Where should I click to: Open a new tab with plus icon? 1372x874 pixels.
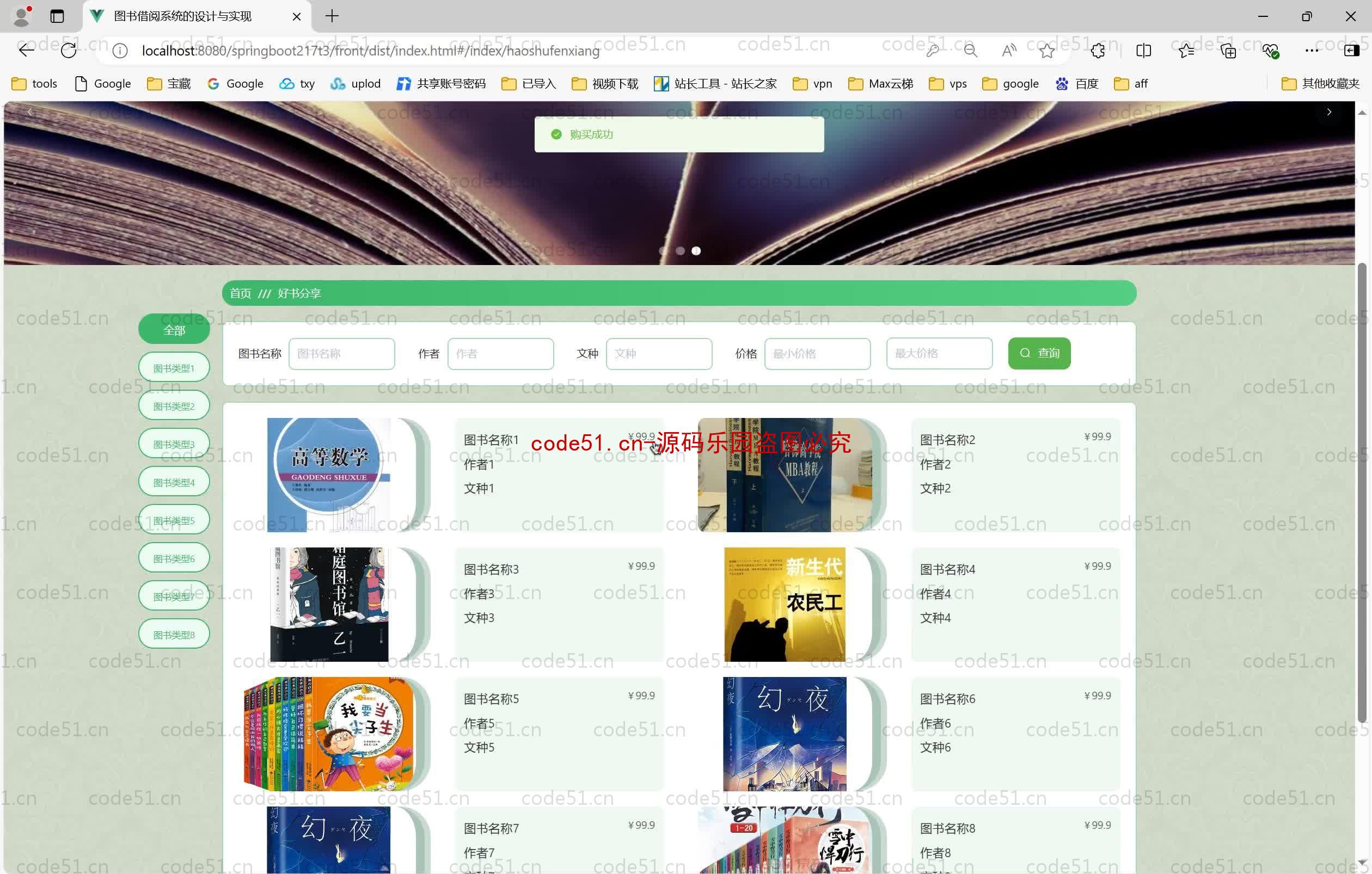332,16
